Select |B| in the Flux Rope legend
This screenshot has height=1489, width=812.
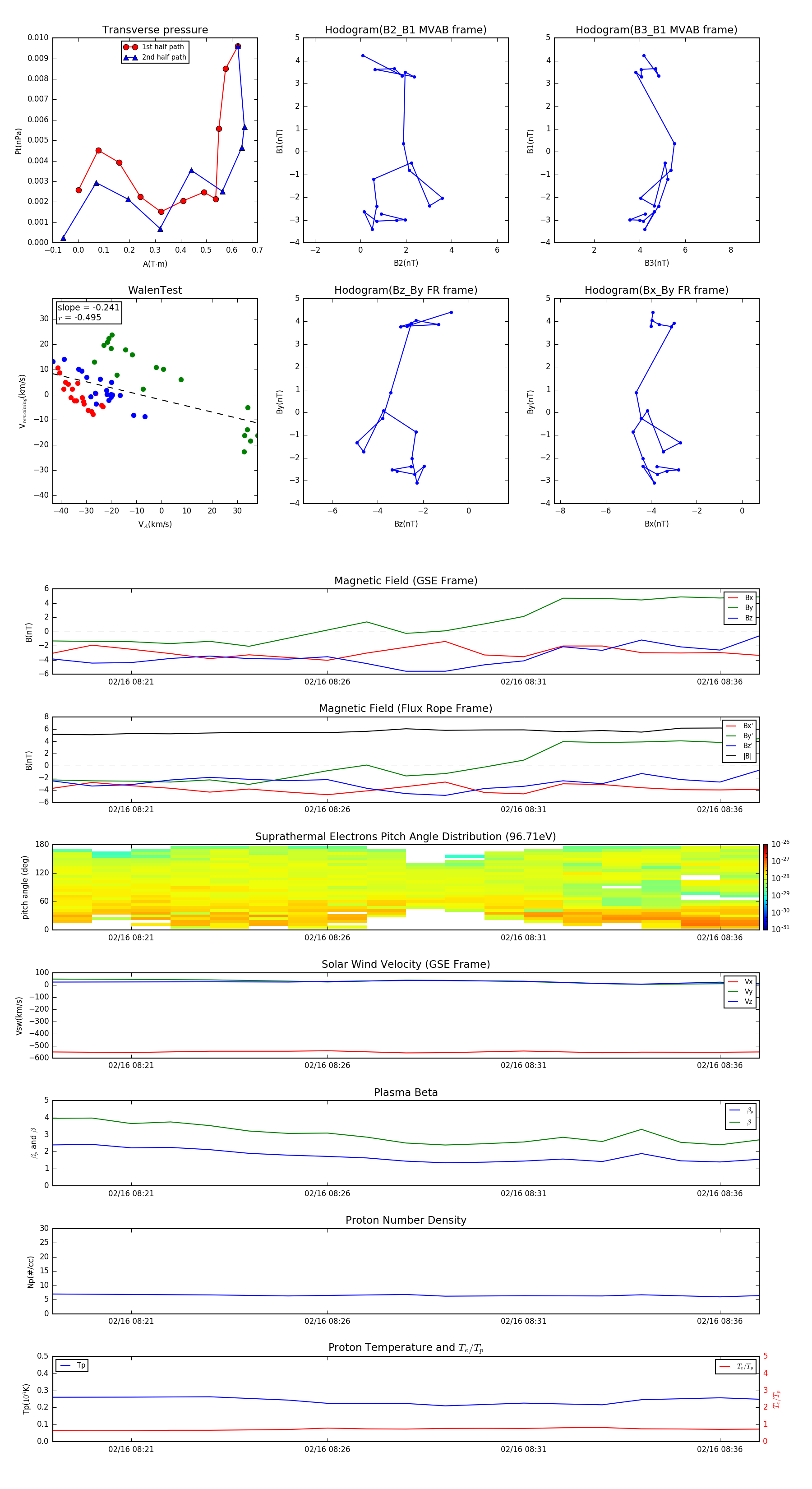[x=740, y=756]
